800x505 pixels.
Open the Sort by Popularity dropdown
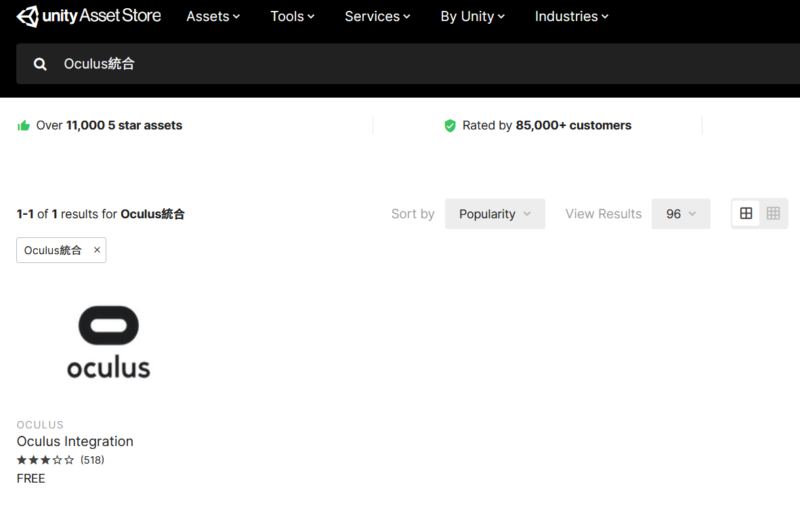click(495, 214)
